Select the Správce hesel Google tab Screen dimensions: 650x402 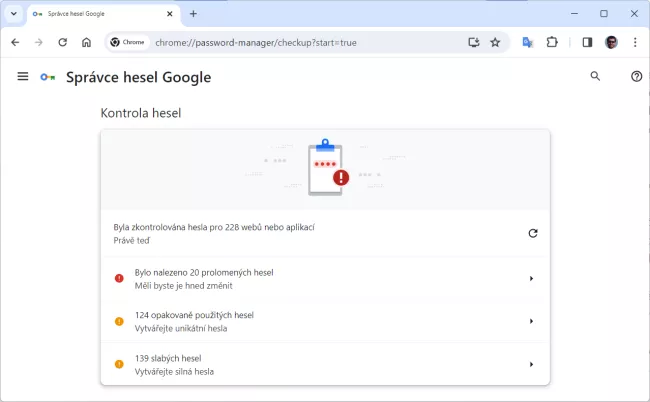coord(95,14)
